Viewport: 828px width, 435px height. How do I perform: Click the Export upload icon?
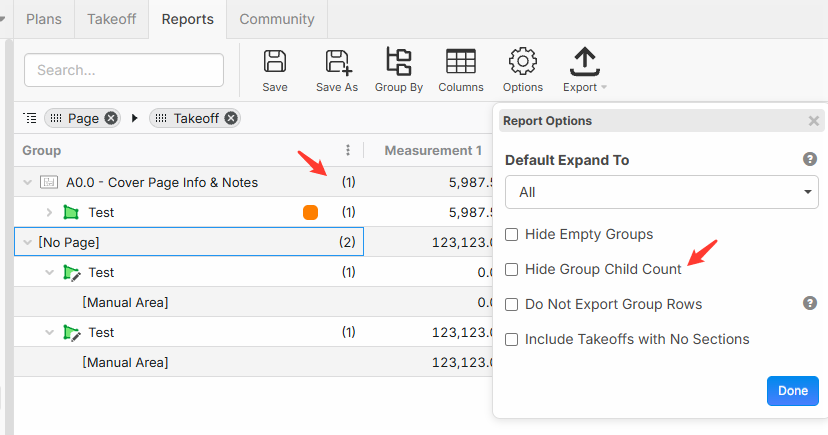click(584, 62)
